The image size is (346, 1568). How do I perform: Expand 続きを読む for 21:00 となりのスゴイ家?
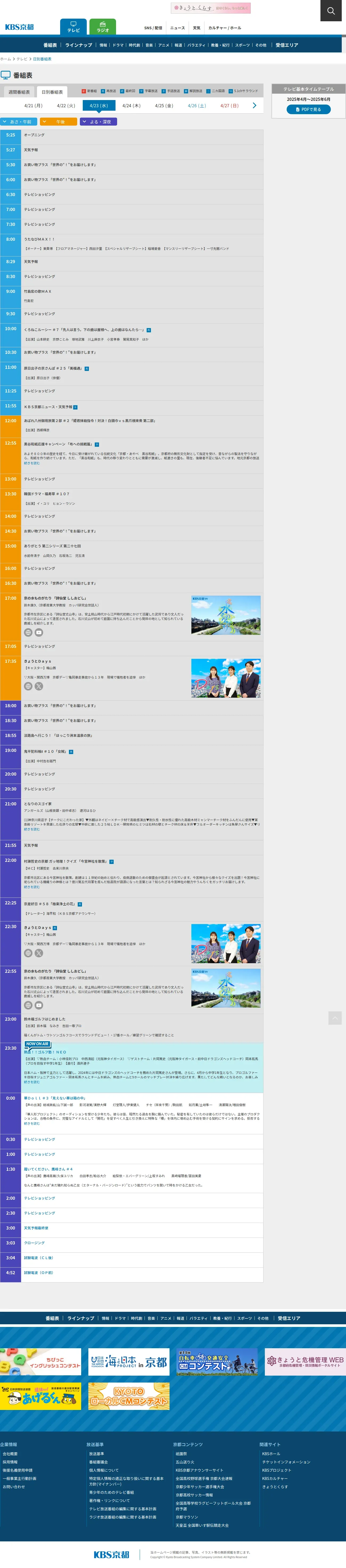(32, 829)
